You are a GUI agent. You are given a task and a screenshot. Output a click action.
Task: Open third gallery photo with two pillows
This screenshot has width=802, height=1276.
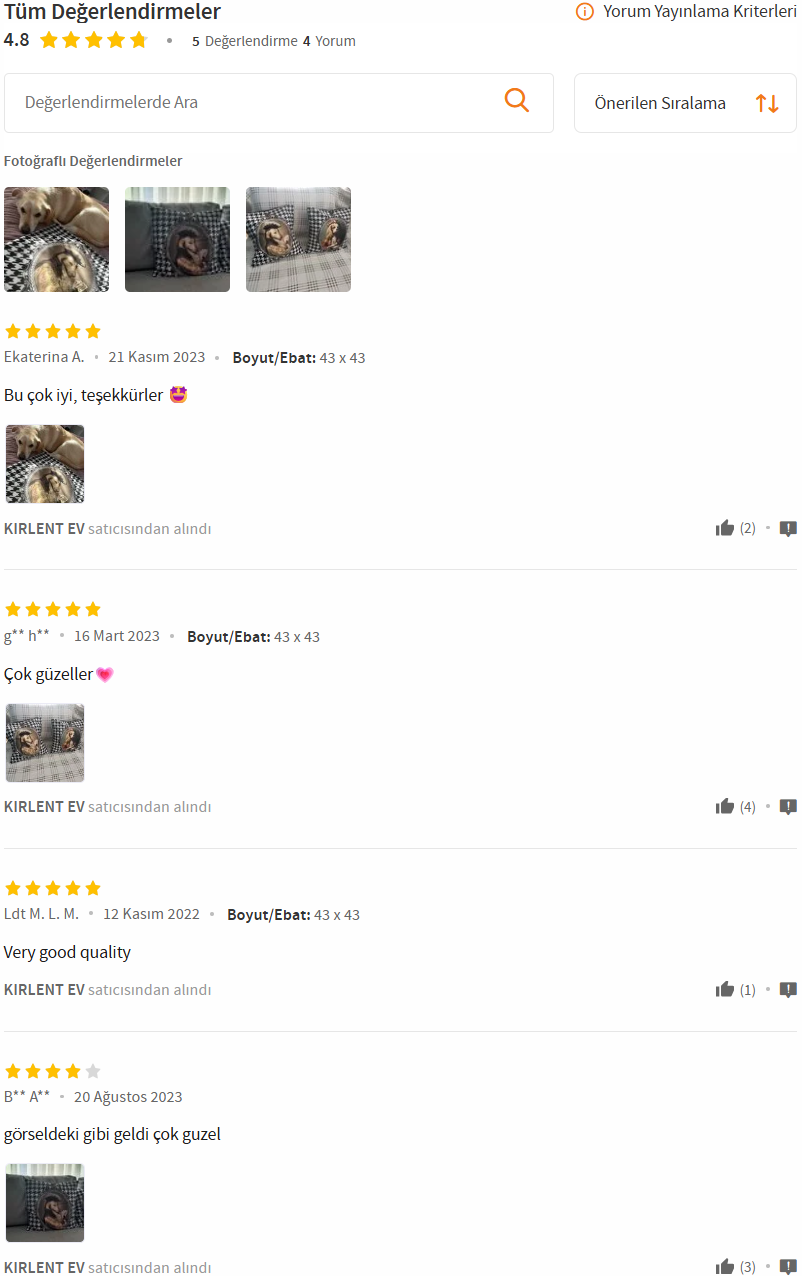[298, 239]
